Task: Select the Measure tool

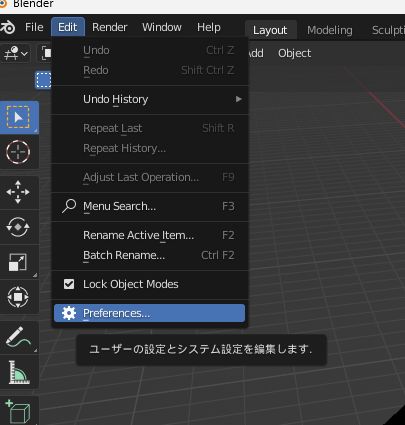Action: click(x=18, y=372)
